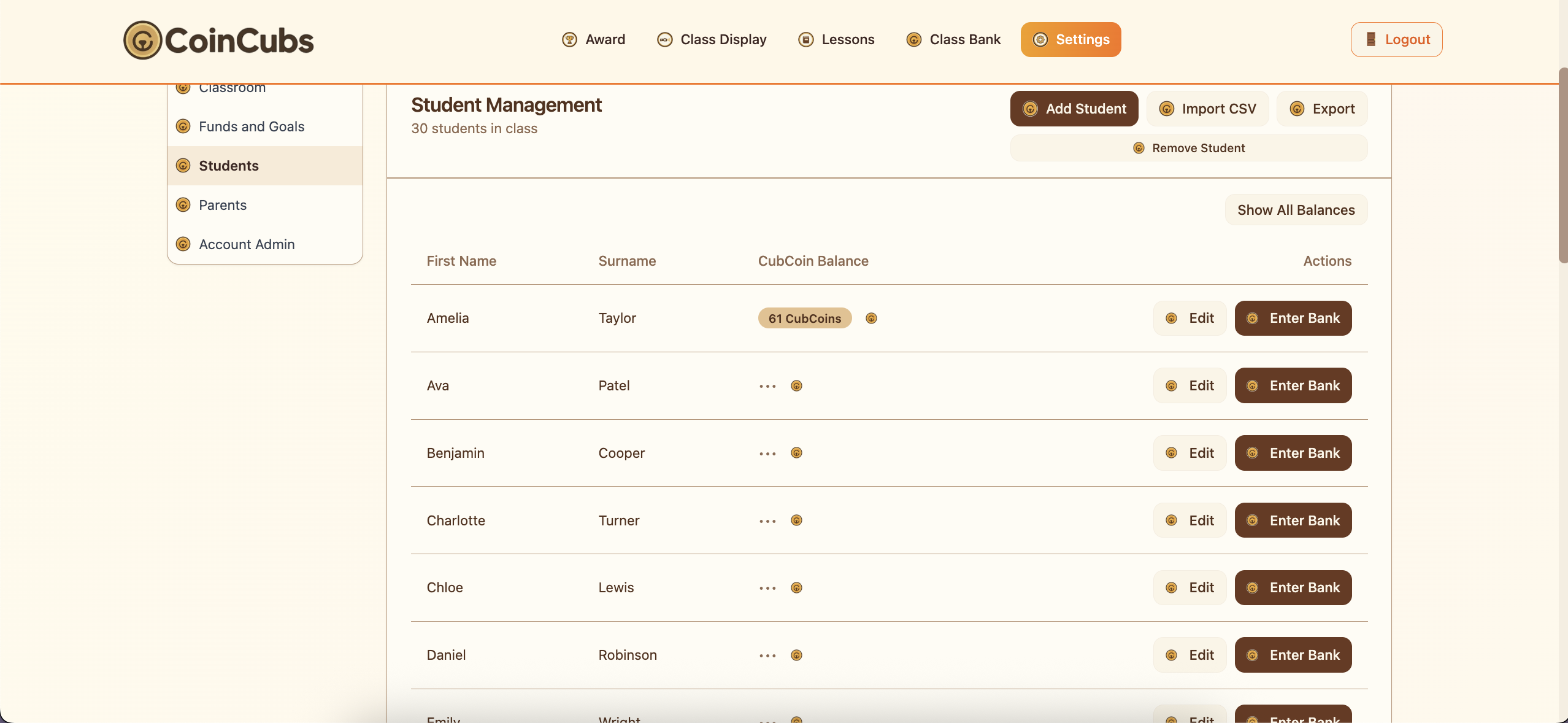Screen dimensions: 1568x723
Task: Click the Award trophy icon
Action: (x=569, y=40)
